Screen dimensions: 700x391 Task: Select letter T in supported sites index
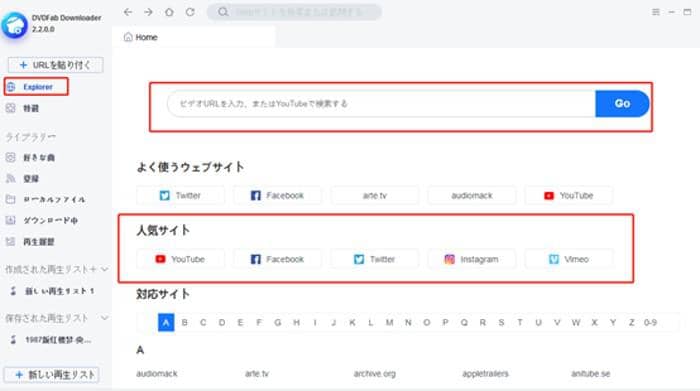coord(520,322)
